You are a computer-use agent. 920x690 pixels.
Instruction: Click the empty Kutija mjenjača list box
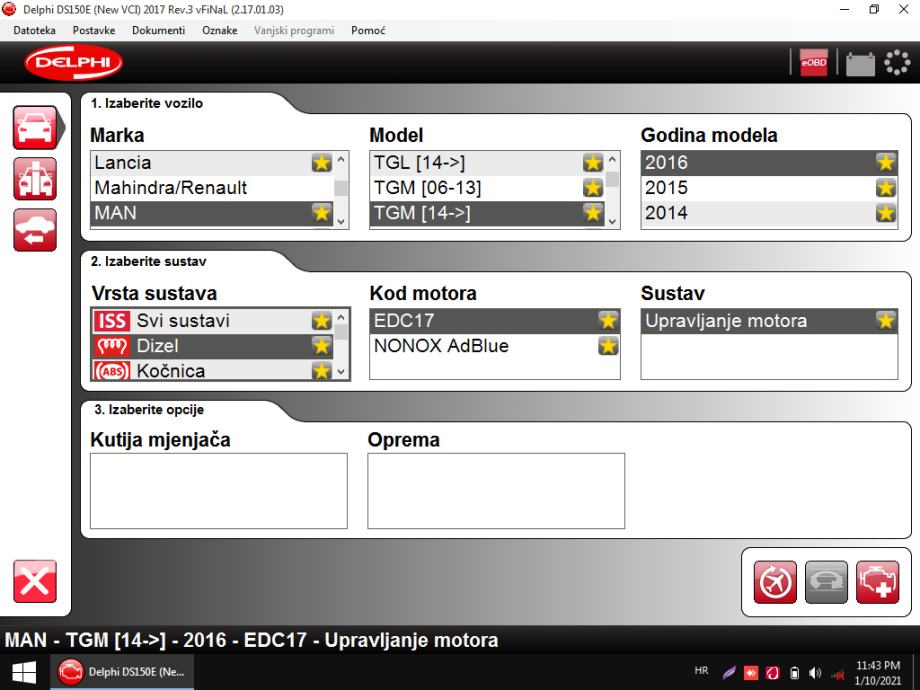click(x=219, y=491)
